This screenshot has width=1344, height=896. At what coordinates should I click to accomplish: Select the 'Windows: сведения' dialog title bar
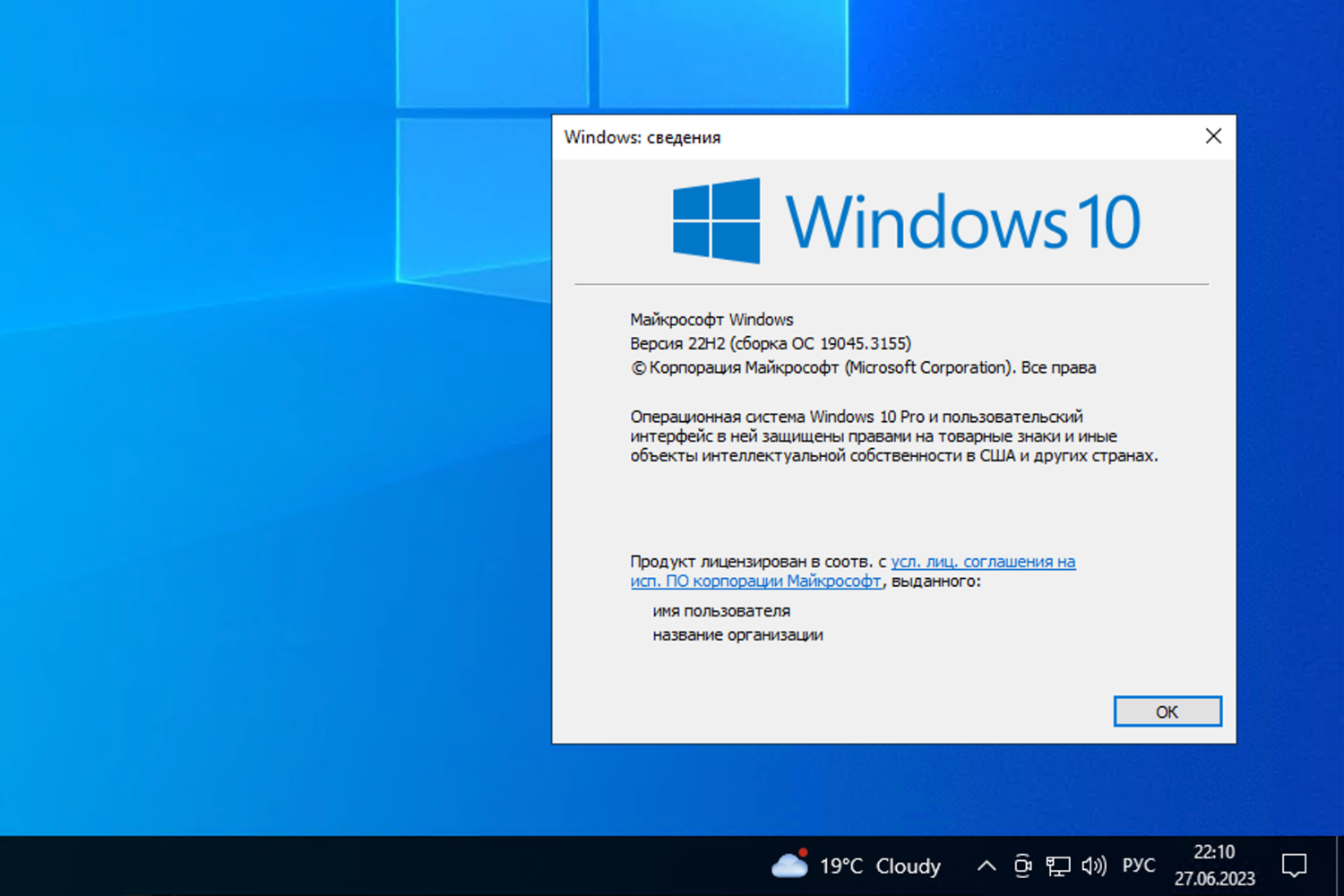click(x=642, y=137)
